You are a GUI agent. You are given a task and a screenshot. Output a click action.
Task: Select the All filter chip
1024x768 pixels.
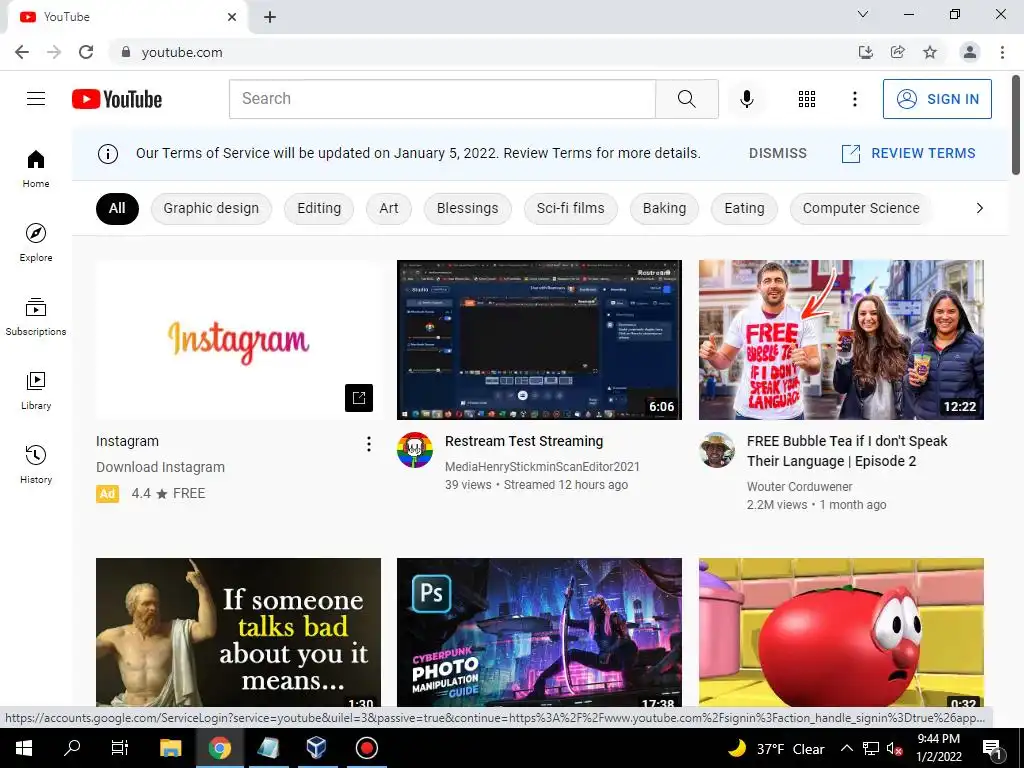coord(117,208)
